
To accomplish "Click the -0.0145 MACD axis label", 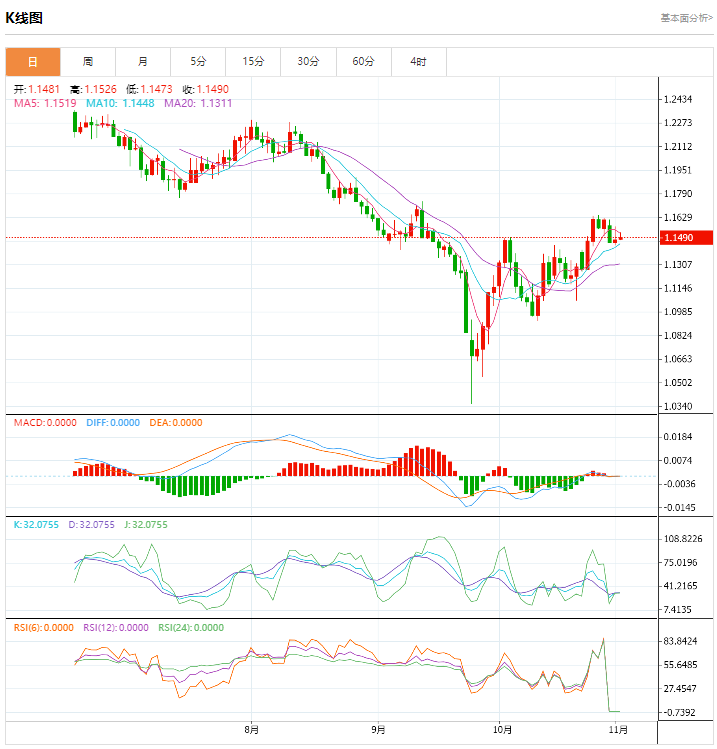I will coord(679,508).
